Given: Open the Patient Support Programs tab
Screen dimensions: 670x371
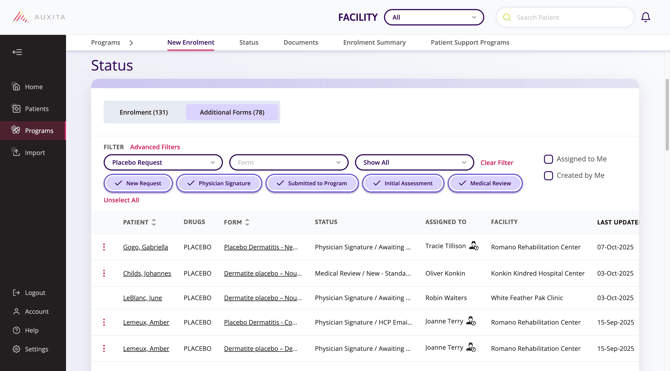Looking at the screenshot, I should [x=470, y=43].
